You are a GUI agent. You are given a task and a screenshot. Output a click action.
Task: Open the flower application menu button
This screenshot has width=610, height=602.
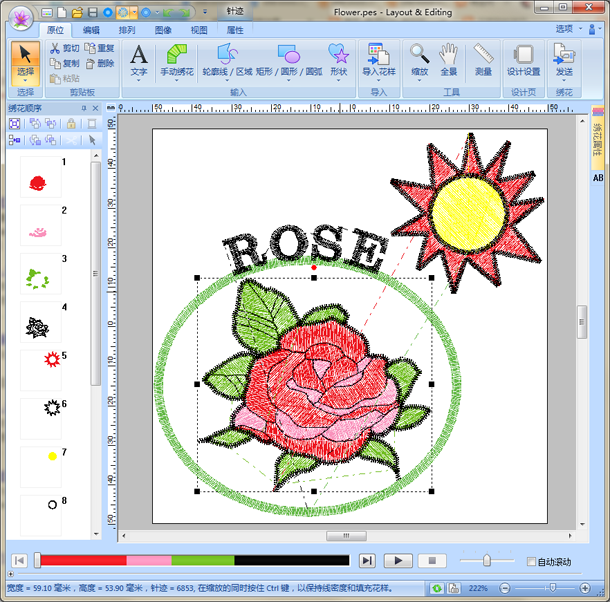coord(21,18)
